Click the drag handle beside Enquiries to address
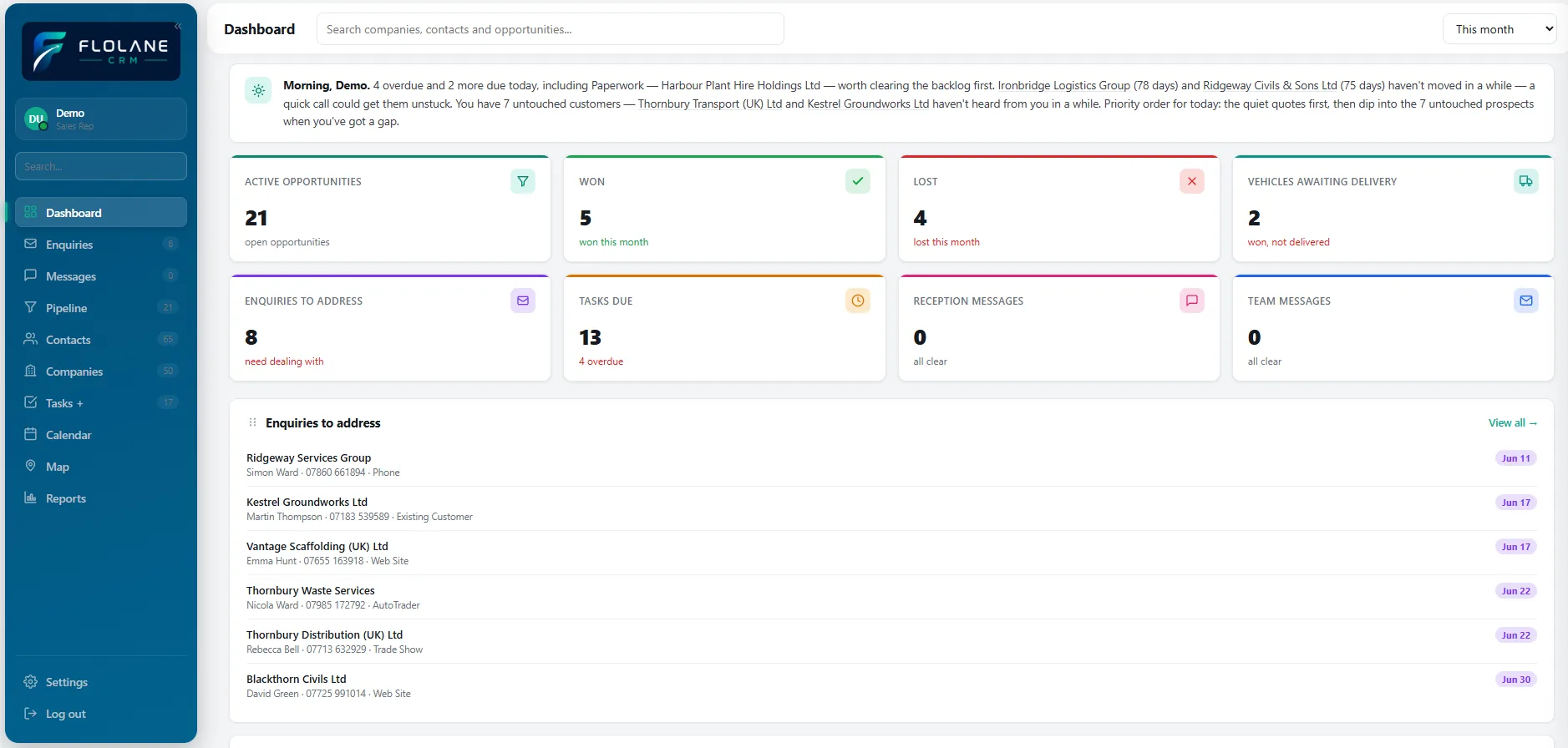 coord(252,422)
